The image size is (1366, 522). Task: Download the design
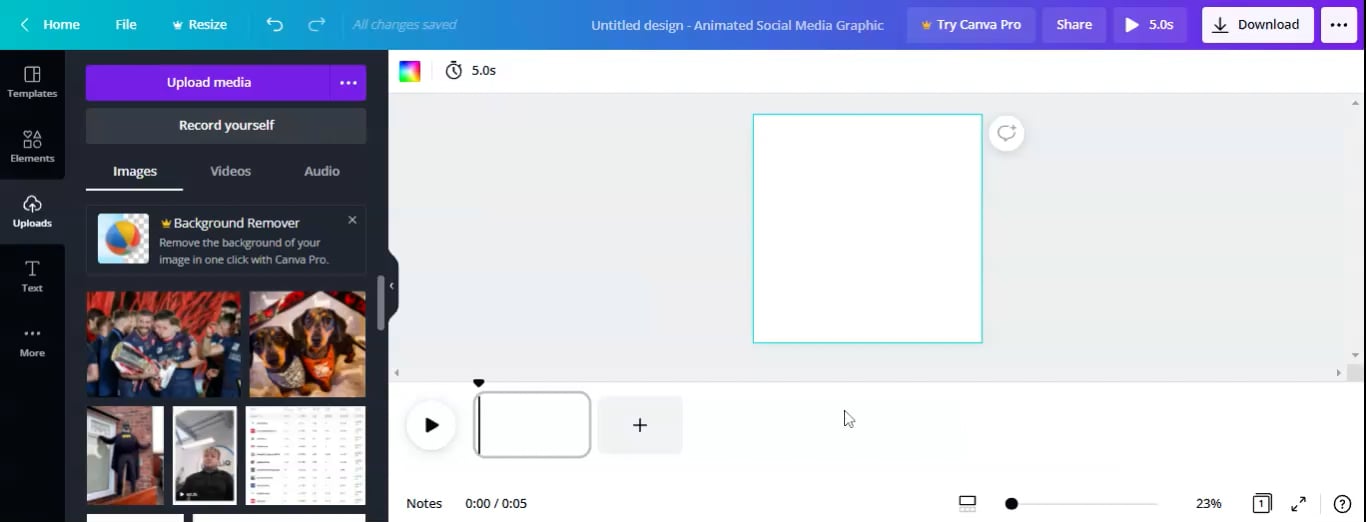tap(1258, 25)
